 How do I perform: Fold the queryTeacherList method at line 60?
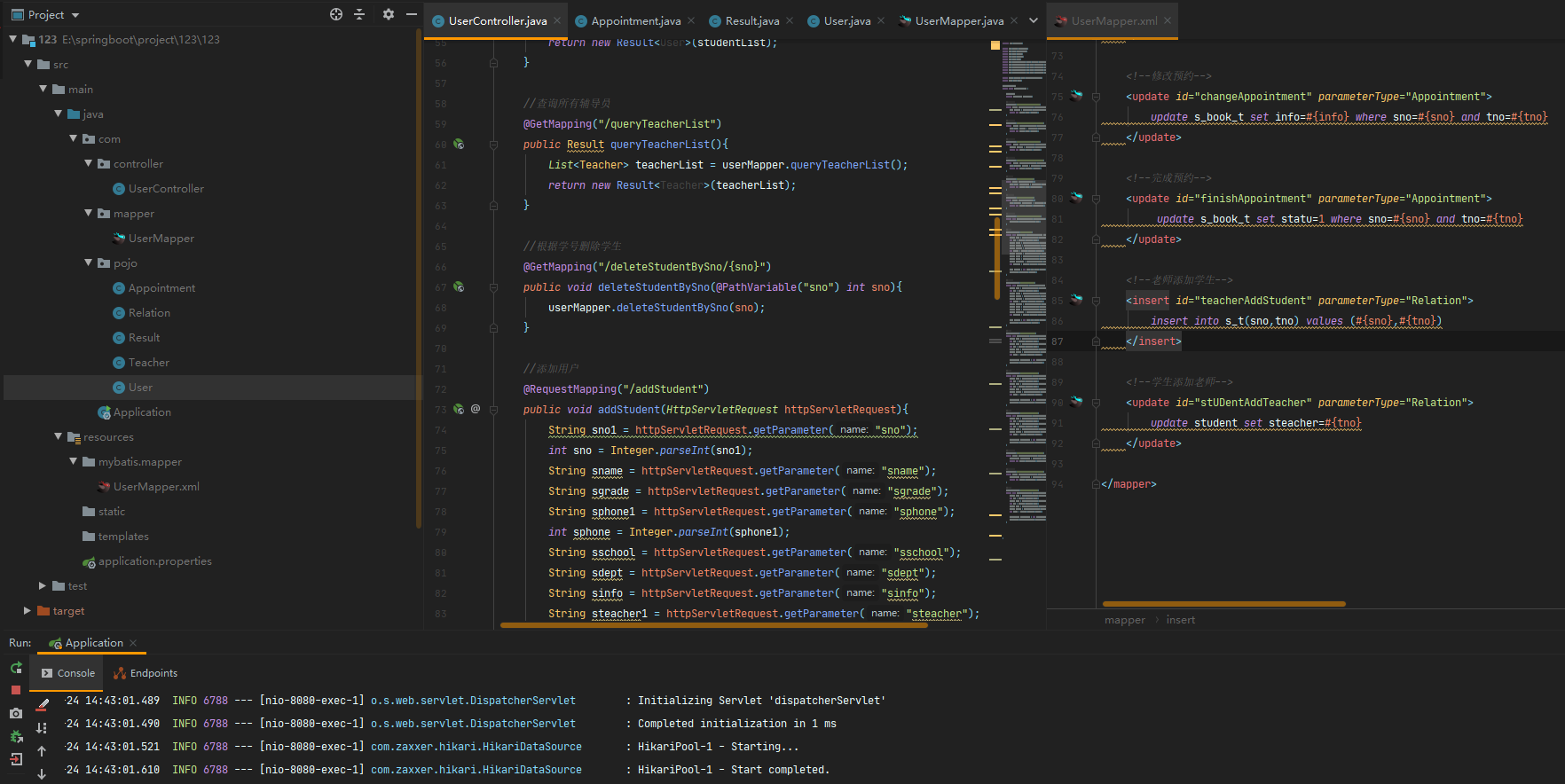(494, 145)
